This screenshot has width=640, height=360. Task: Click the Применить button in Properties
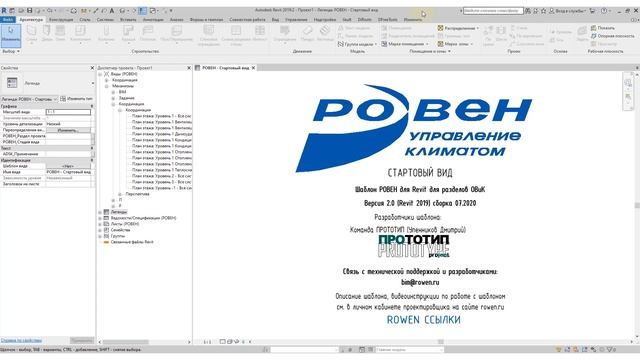[x=82, y=340]
